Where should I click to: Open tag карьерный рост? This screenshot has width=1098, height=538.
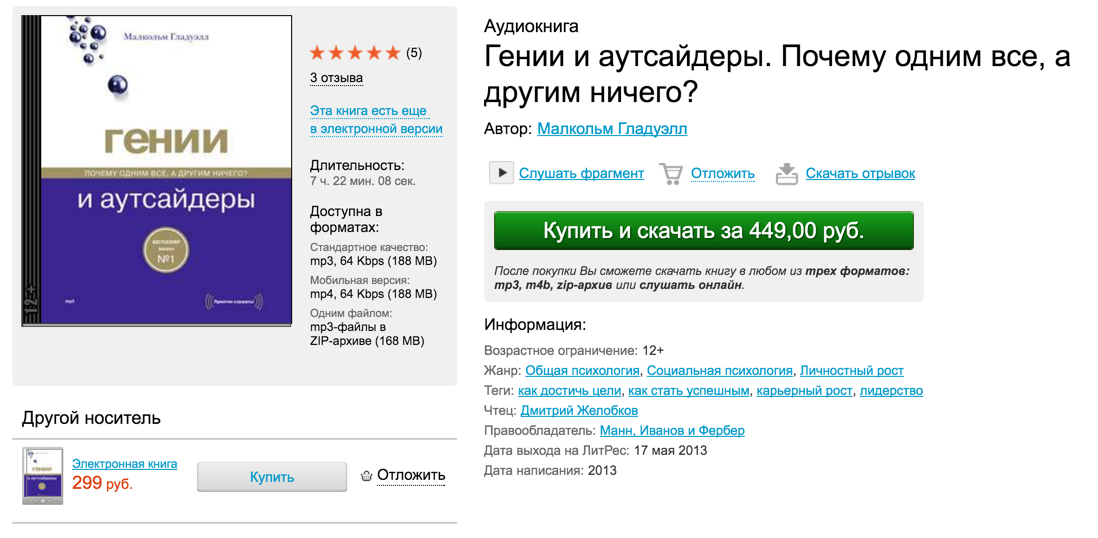805,390
